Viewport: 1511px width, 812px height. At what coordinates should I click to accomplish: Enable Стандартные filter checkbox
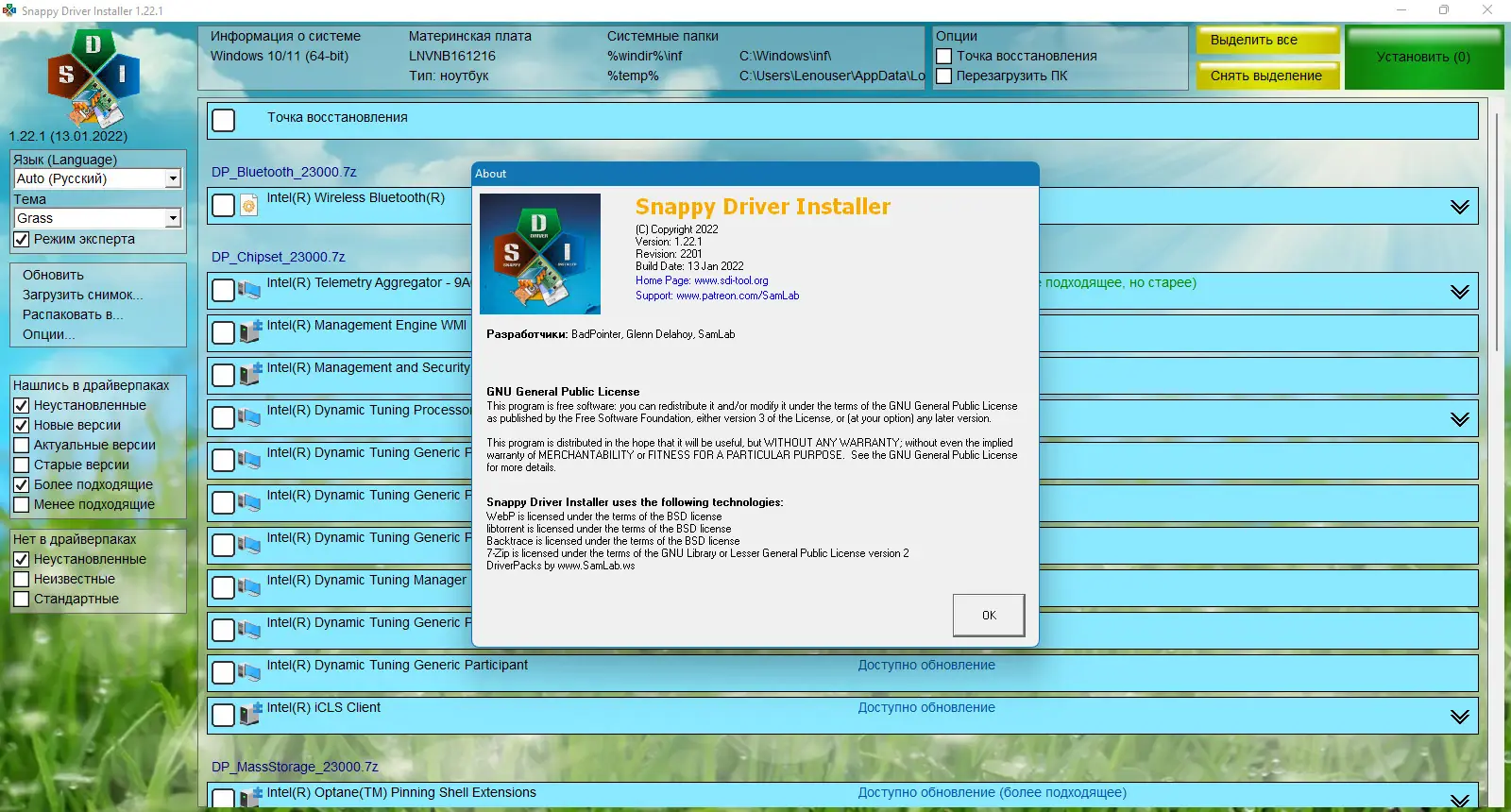(21, 599)
